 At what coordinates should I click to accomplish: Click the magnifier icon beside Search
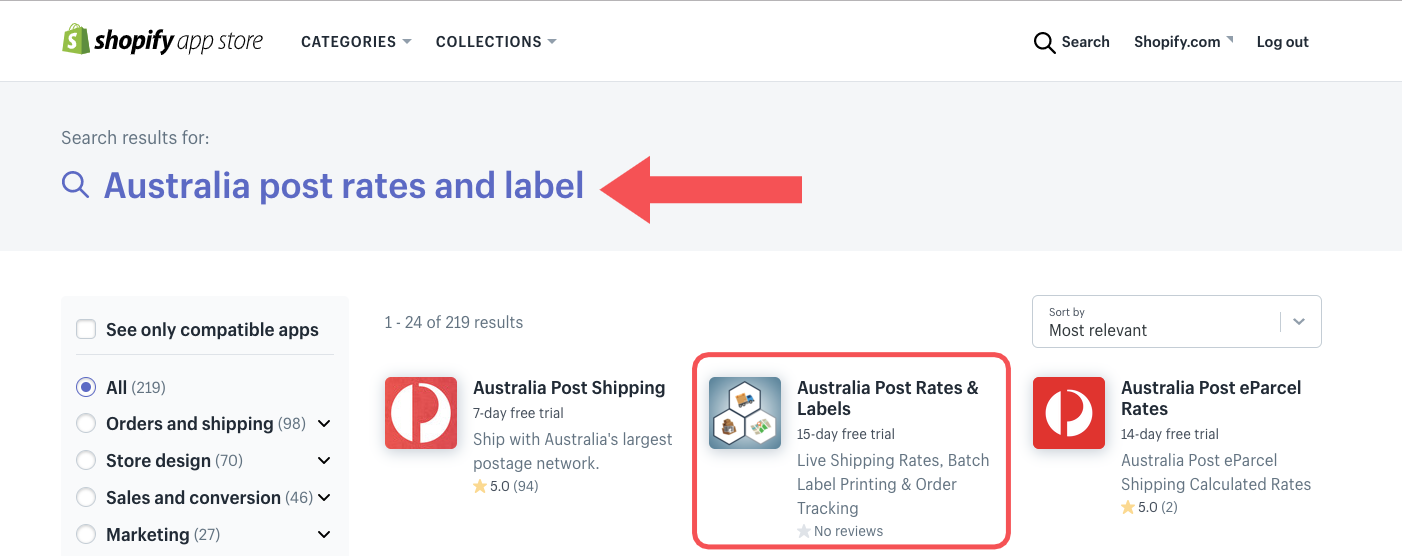pyautogui.click(x=1044, y=42)
